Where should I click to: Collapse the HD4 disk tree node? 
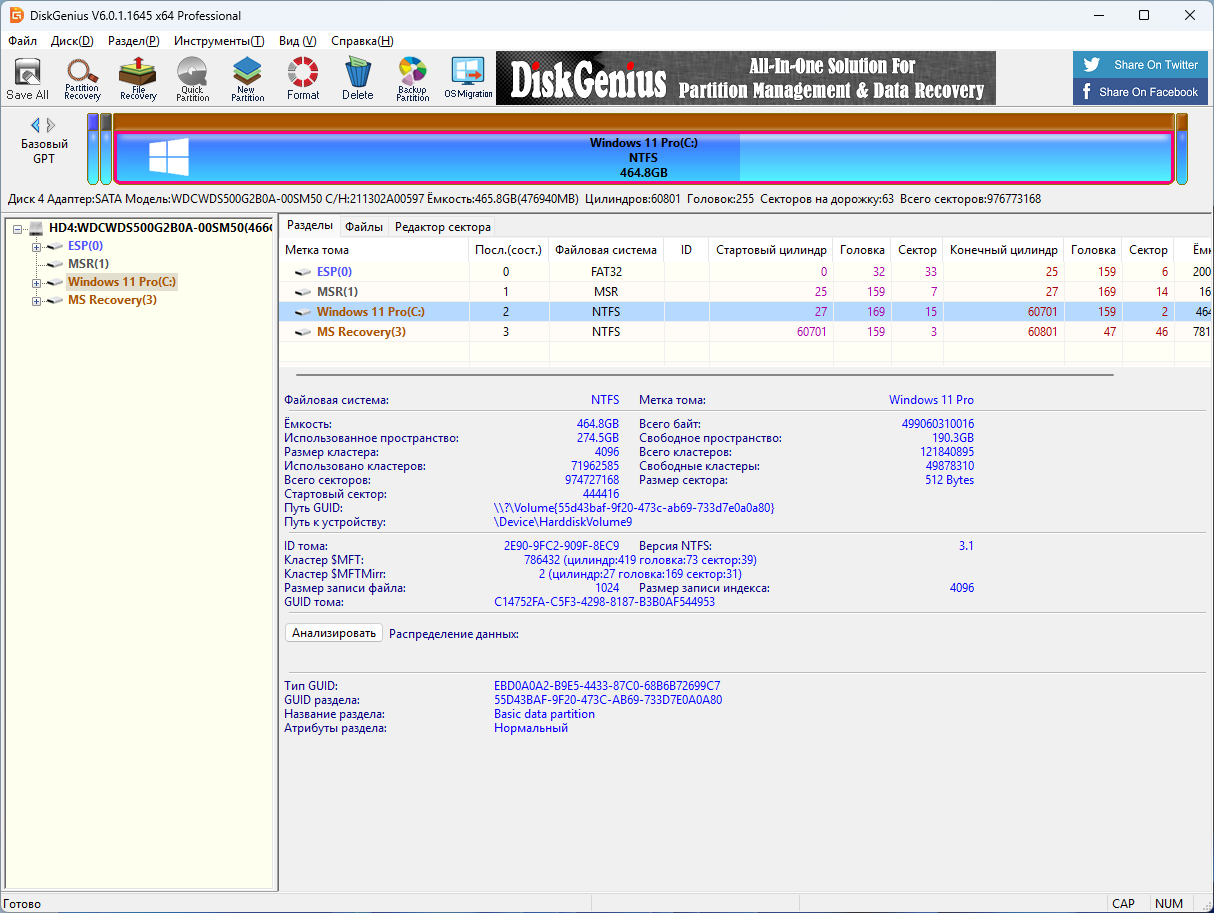(x=18, y=228)
